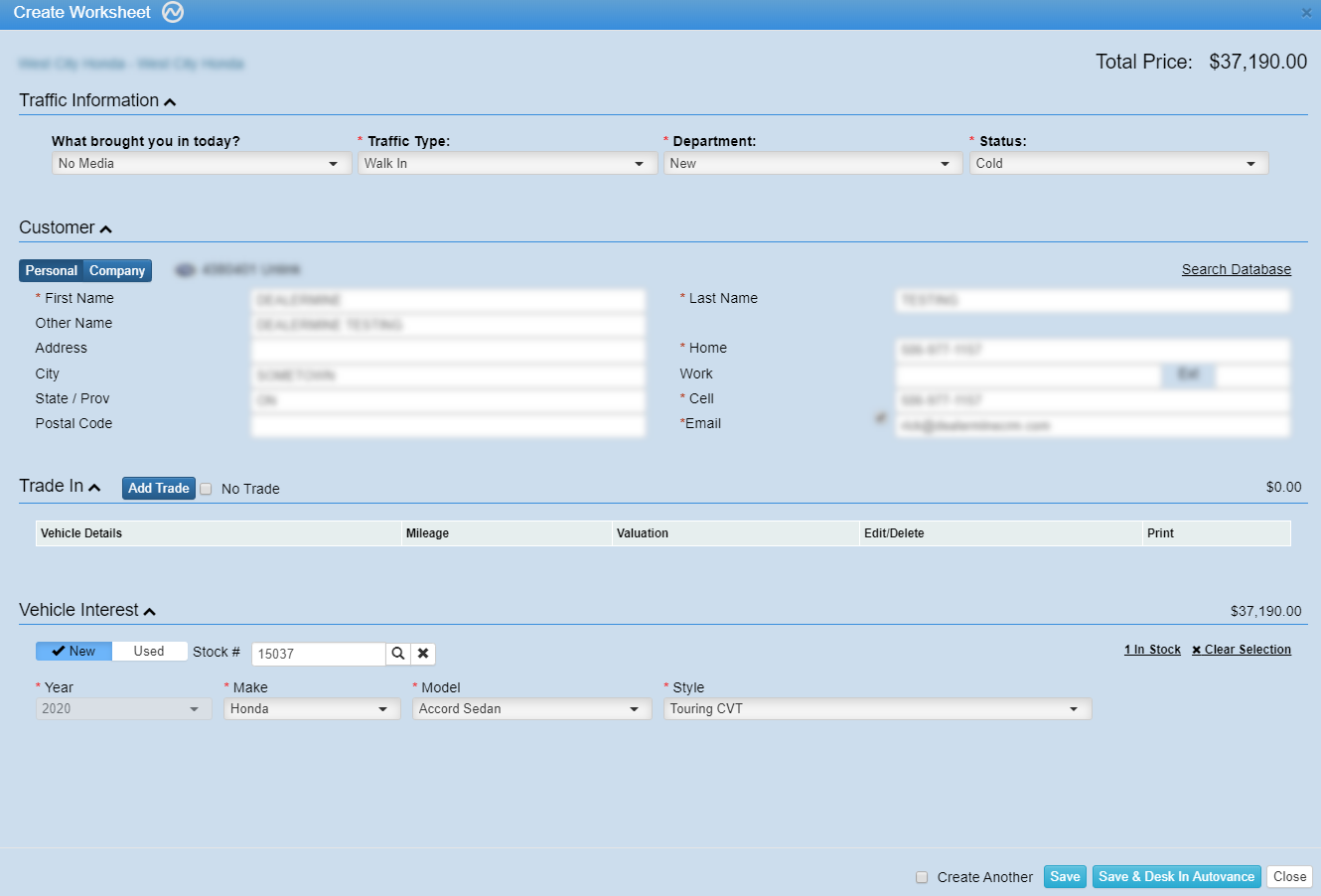Collapse the Customer section chevron
This screenshot has width=1321, height=896.
[x=106, y=229]
